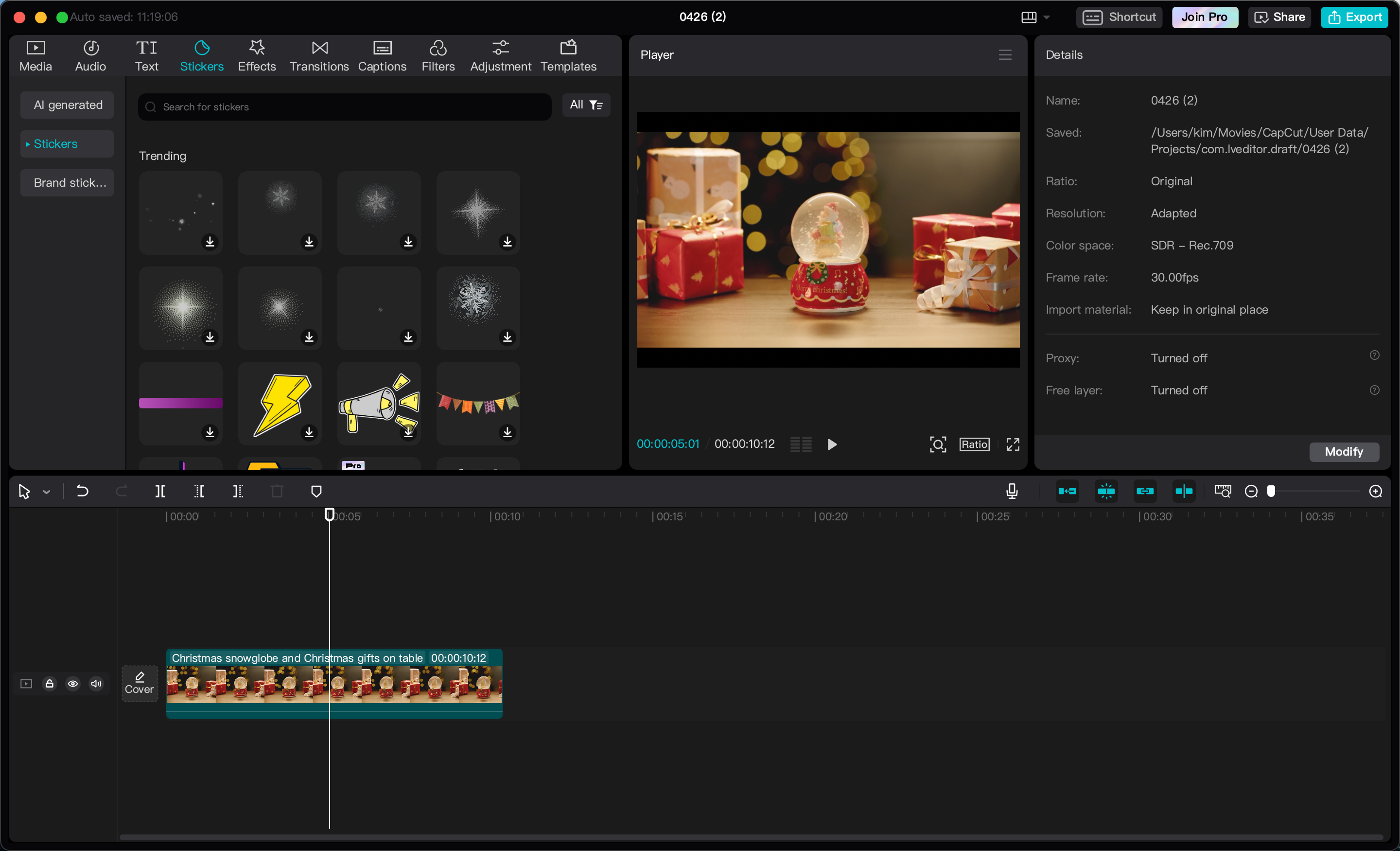1400x851 pixels.
Task: Select the Transitions tool
Action: pos(318,55)
